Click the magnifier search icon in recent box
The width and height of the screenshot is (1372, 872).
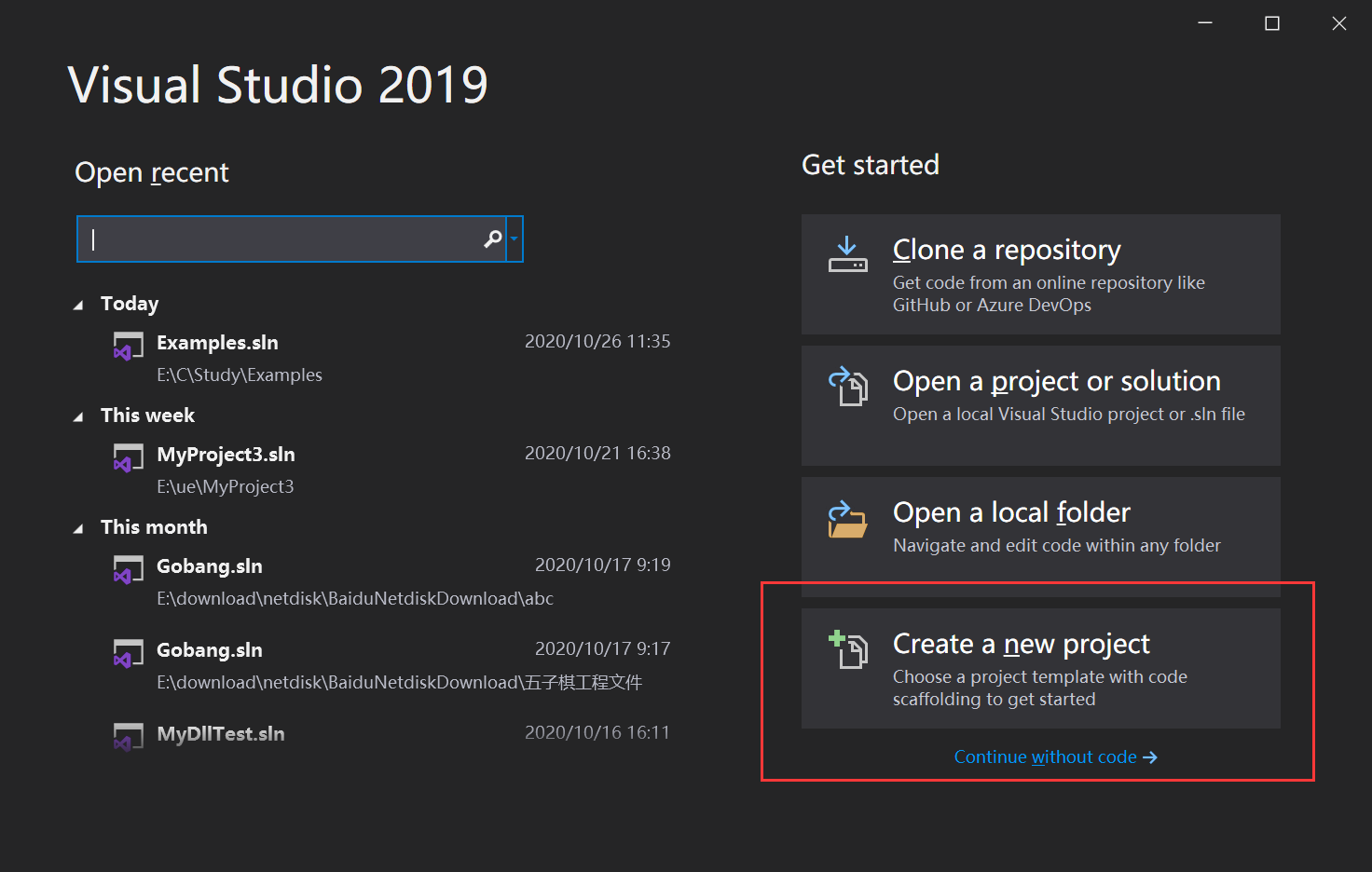(x=493, y=239)
